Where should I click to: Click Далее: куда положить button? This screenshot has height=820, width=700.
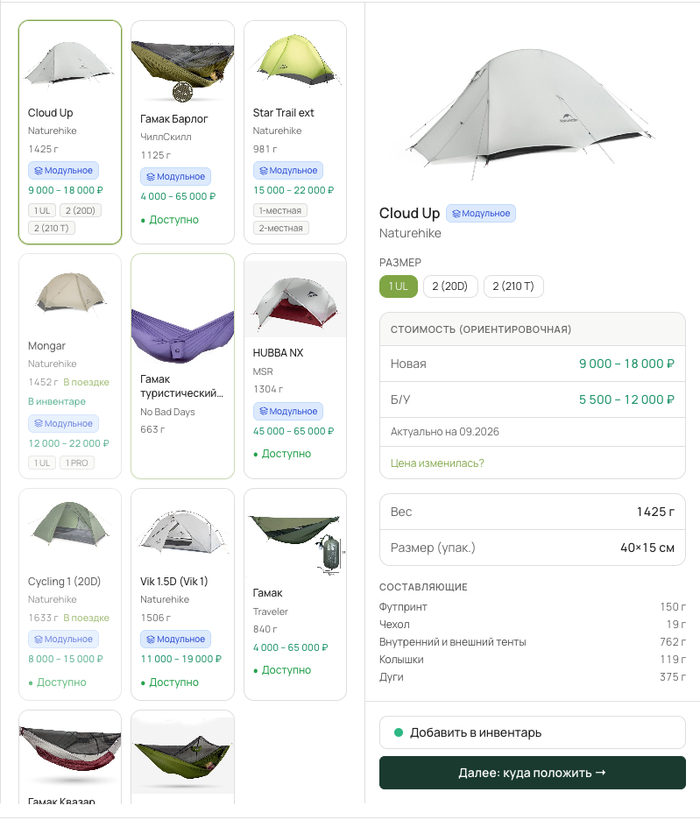(x=532, y=772)
